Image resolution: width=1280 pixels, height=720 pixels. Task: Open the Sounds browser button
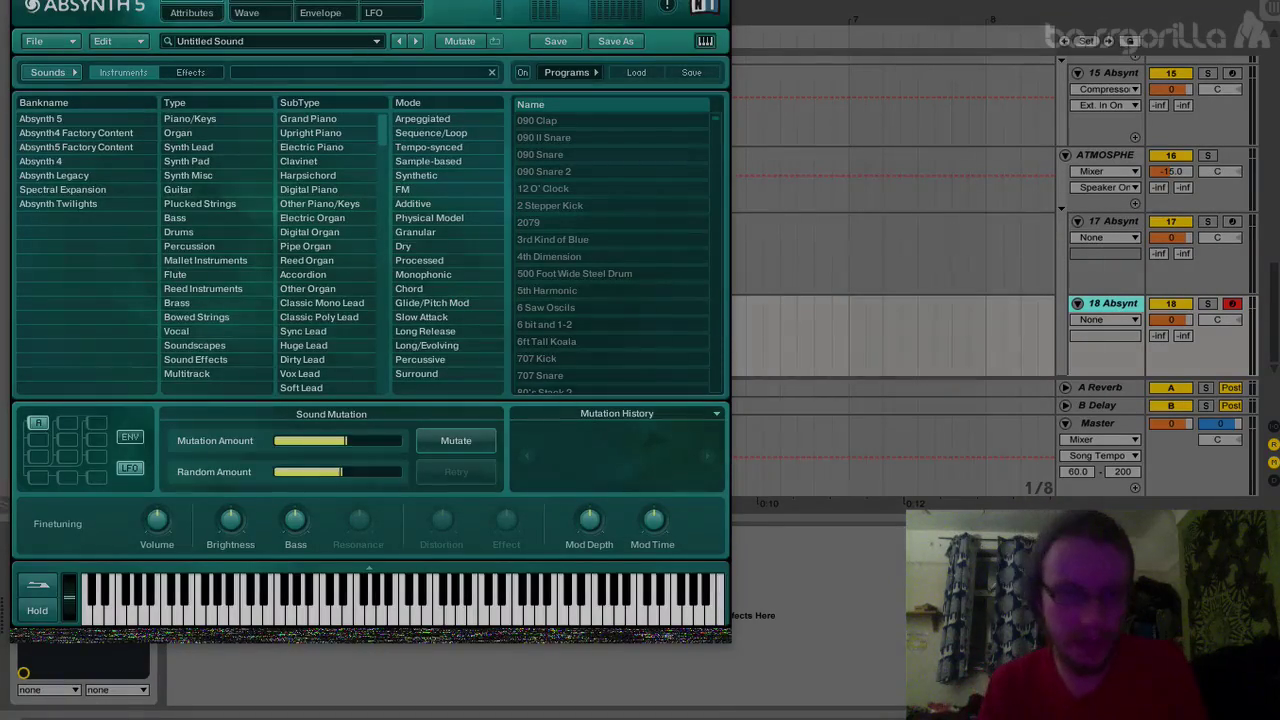[x=53, y=72]
